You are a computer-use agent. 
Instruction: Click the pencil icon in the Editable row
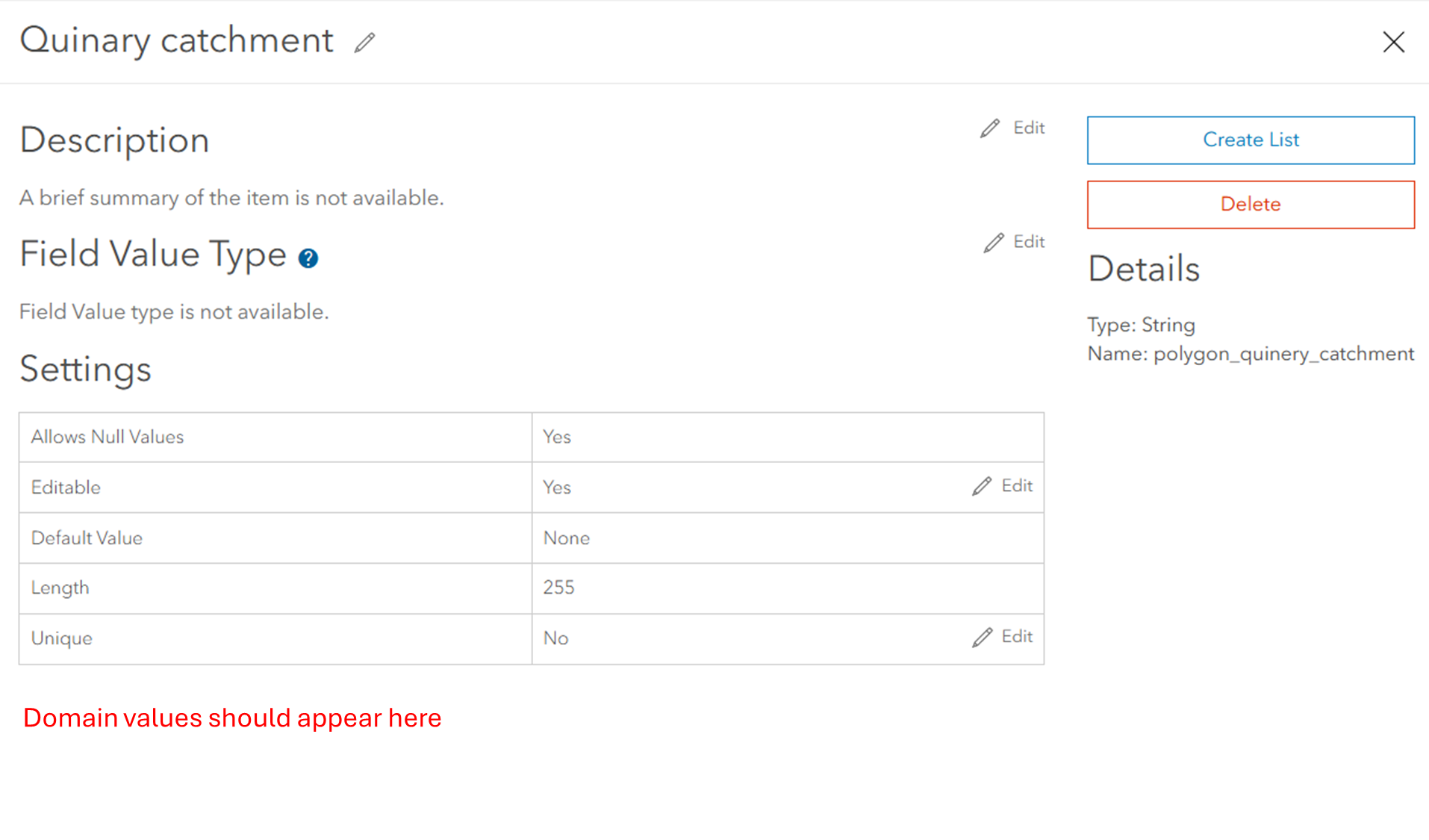980,486
